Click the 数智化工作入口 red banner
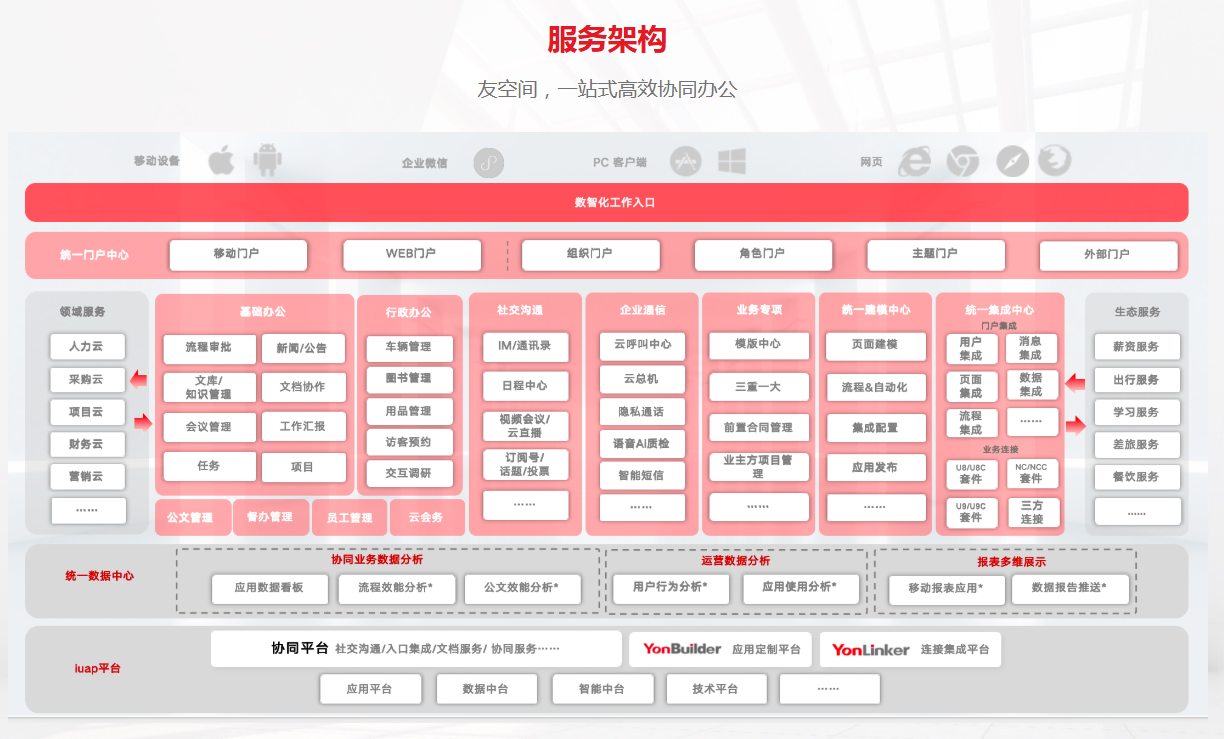The height and width of the screenshot is (739, 1224). (606, 202)
